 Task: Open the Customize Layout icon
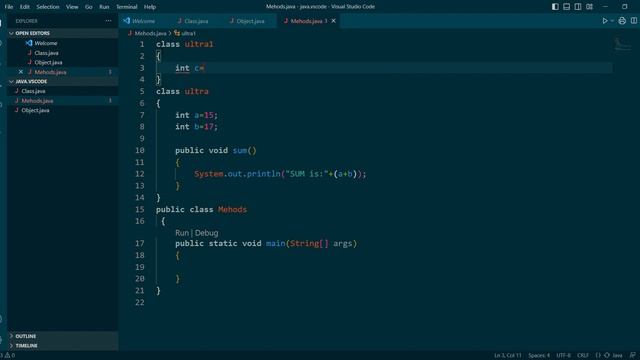(x=589, y=7)
